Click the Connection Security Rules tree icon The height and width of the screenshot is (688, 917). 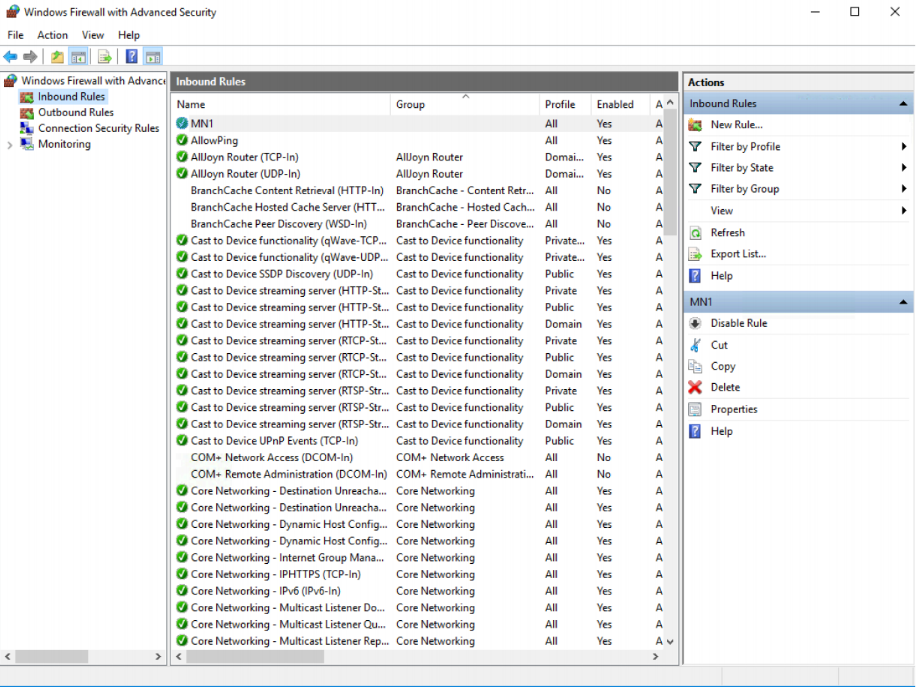click(x=27, y=128)
